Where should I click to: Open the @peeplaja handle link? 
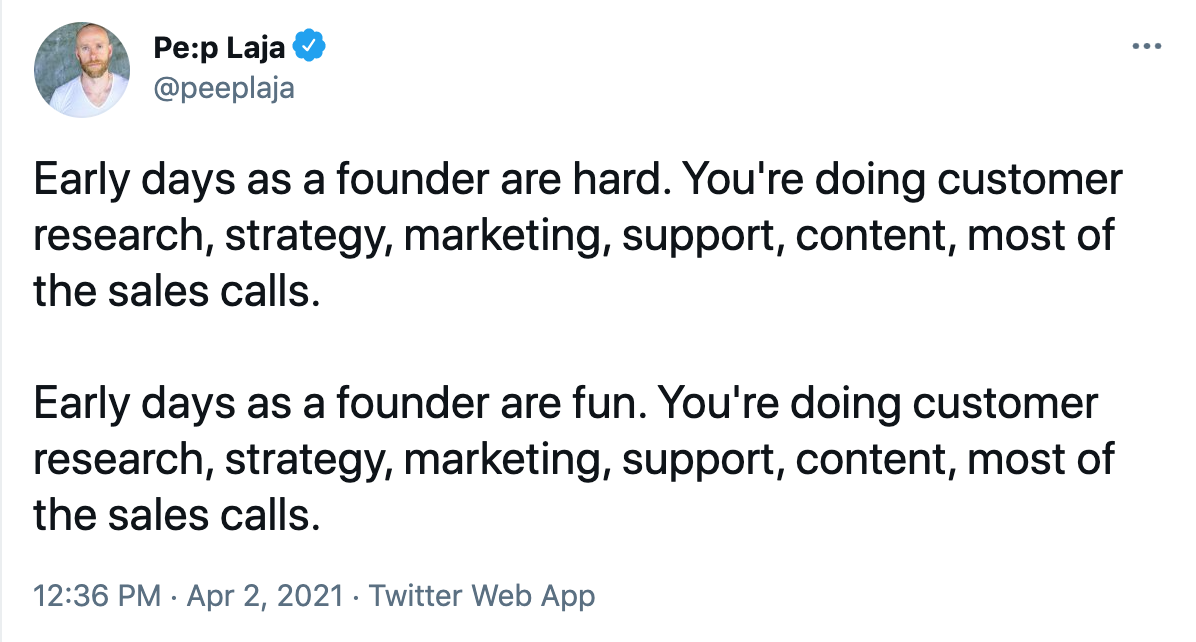(x=224, y=88)
